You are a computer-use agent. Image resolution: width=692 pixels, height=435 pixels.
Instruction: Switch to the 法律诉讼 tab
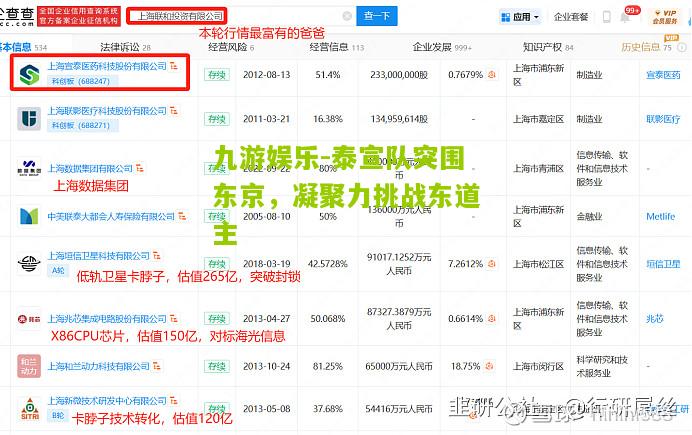[x=125, y=47]
